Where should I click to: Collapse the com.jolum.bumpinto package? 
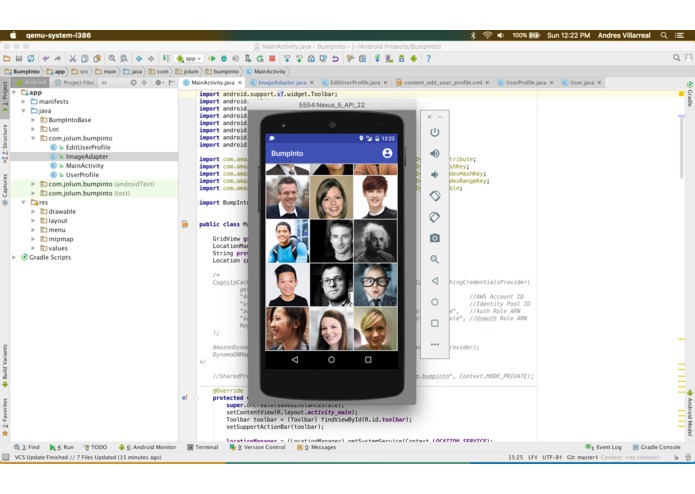tap(33, 138)
